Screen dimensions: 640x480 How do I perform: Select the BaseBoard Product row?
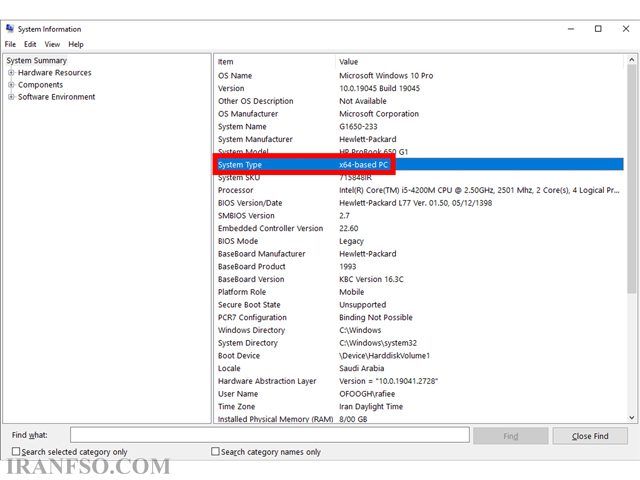pyautogui.click(x=419, y=267)
